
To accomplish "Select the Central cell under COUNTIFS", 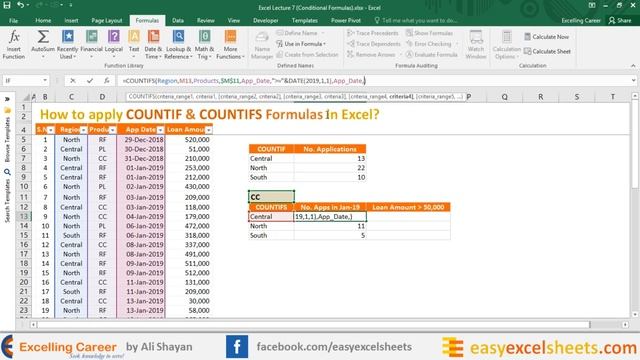I will tap(271, 217).
